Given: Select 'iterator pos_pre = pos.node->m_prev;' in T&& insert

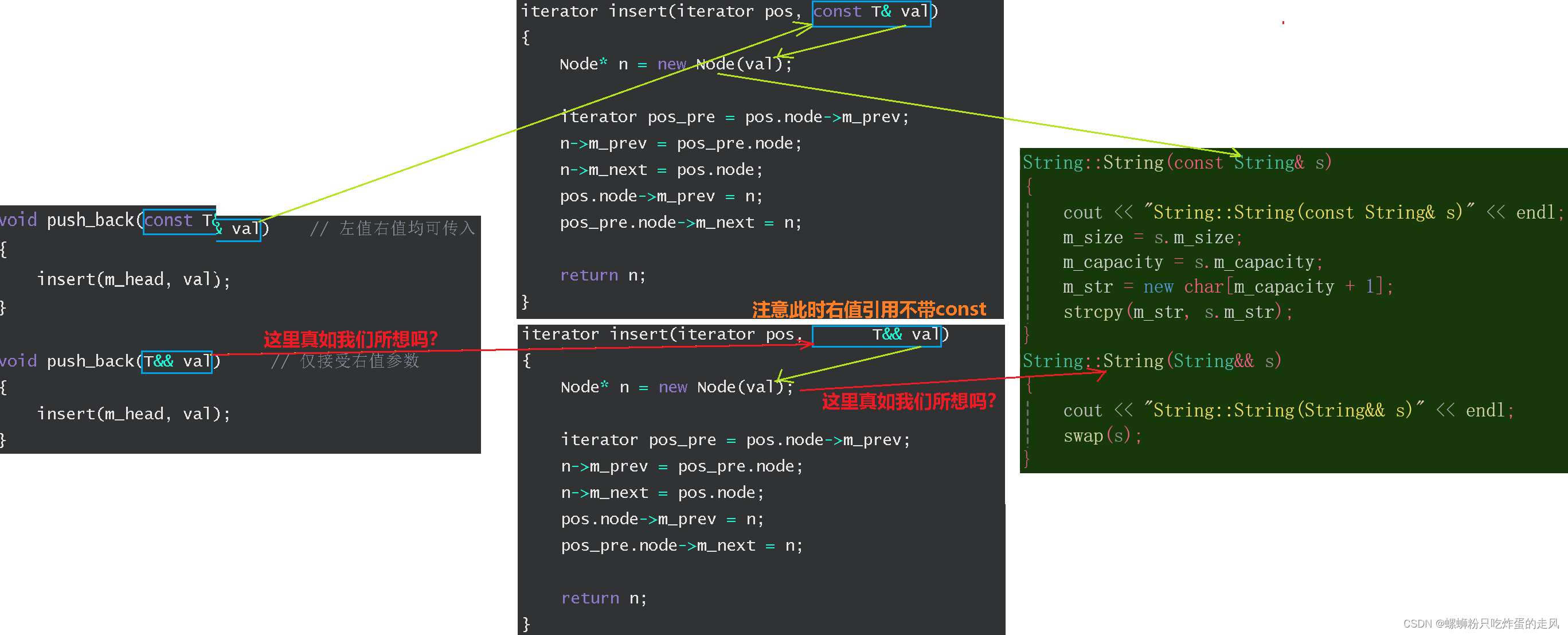Looking at the screenshot, I should pyautogui.click(x=736, y=440).
